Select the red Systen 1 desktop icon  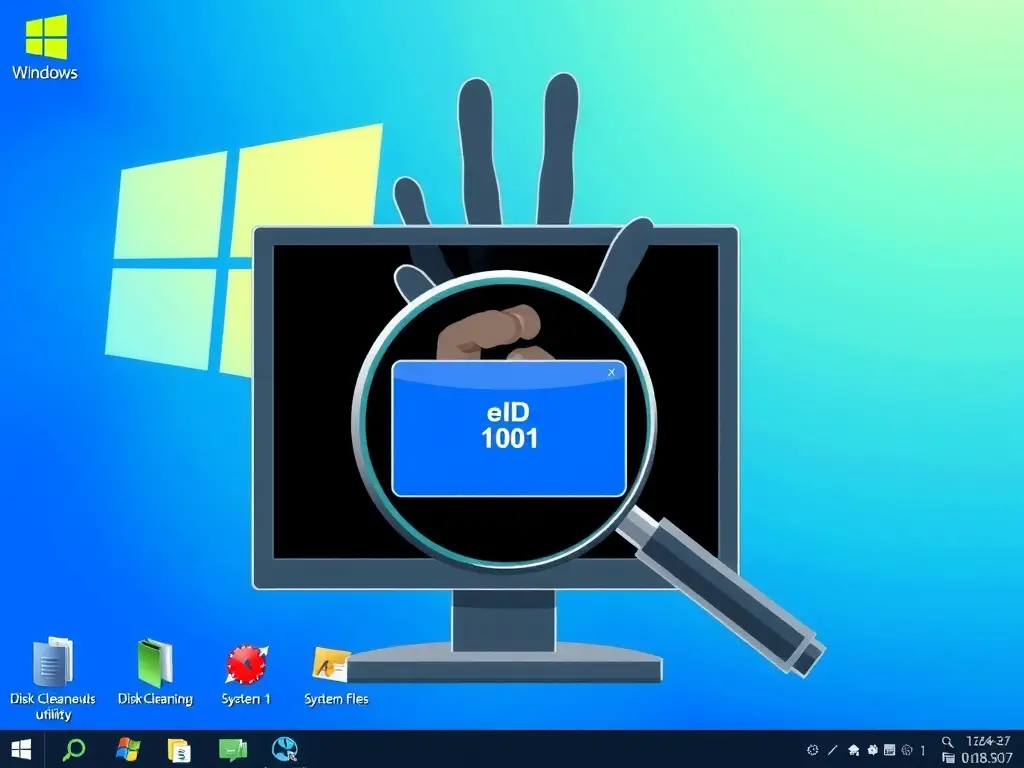pos(246,675)
